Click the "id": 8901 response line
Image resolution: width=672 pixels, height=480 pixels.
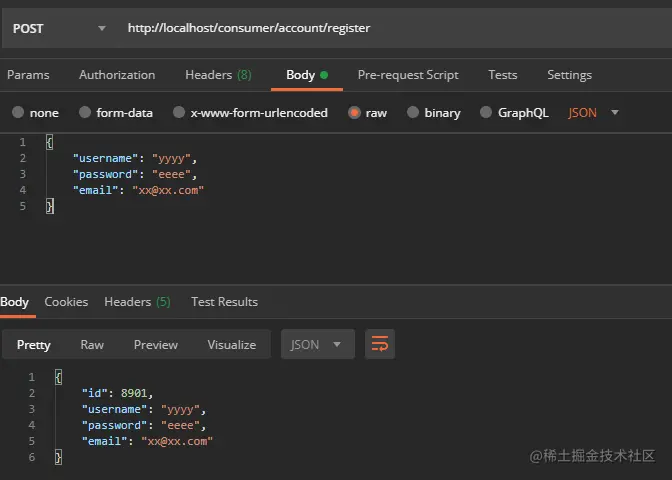point(117,393)
